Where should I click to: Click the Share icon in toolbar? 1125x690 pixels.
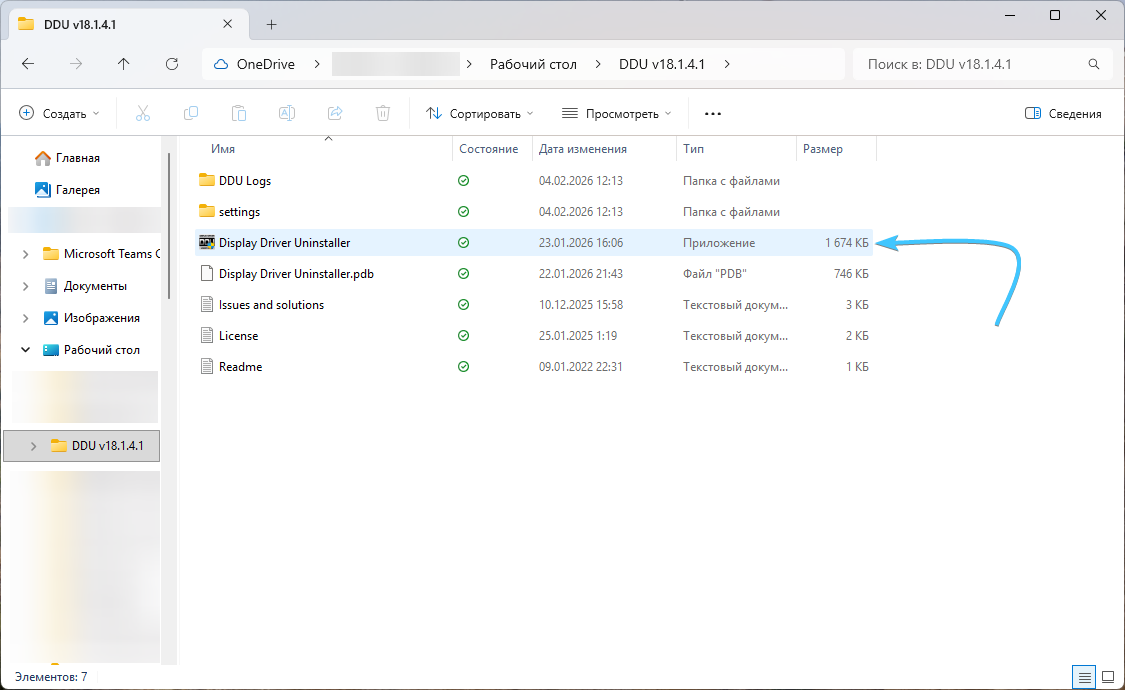click(x=335, y=114)
